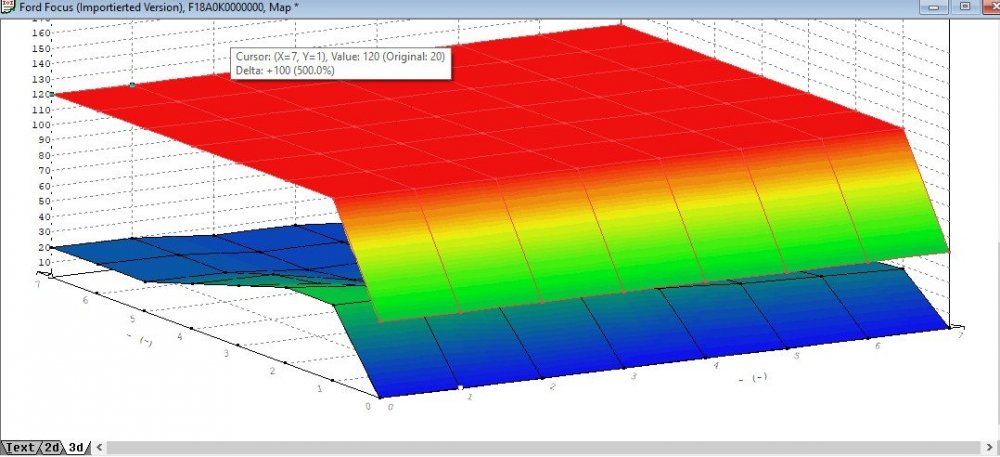Select the 3d view tab
Screen dimensions: 1000x457
pos(77,447)
